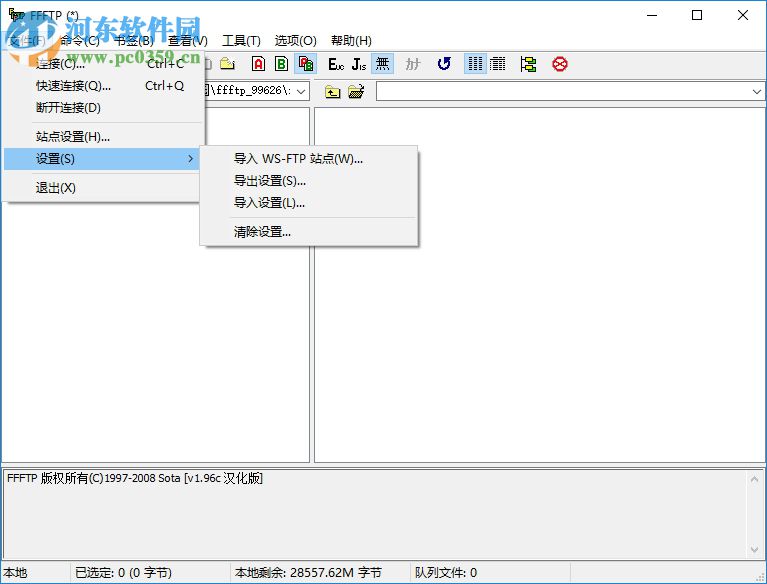Select Disconnect (断开连接) entry

(x=102, y=108)
